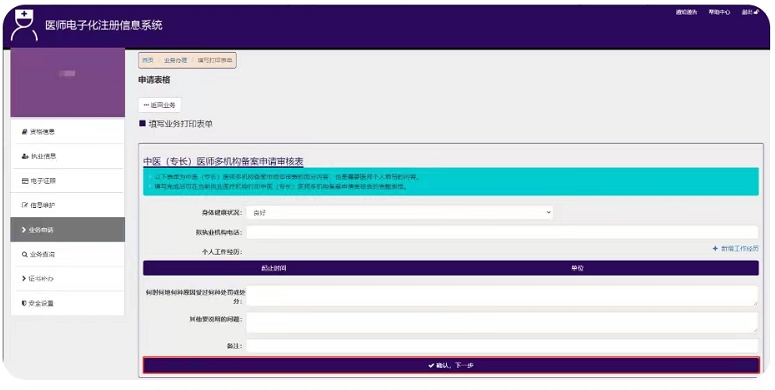Open 执业信息 in the sidebar

pyautogui.click(x=67, y=156)
